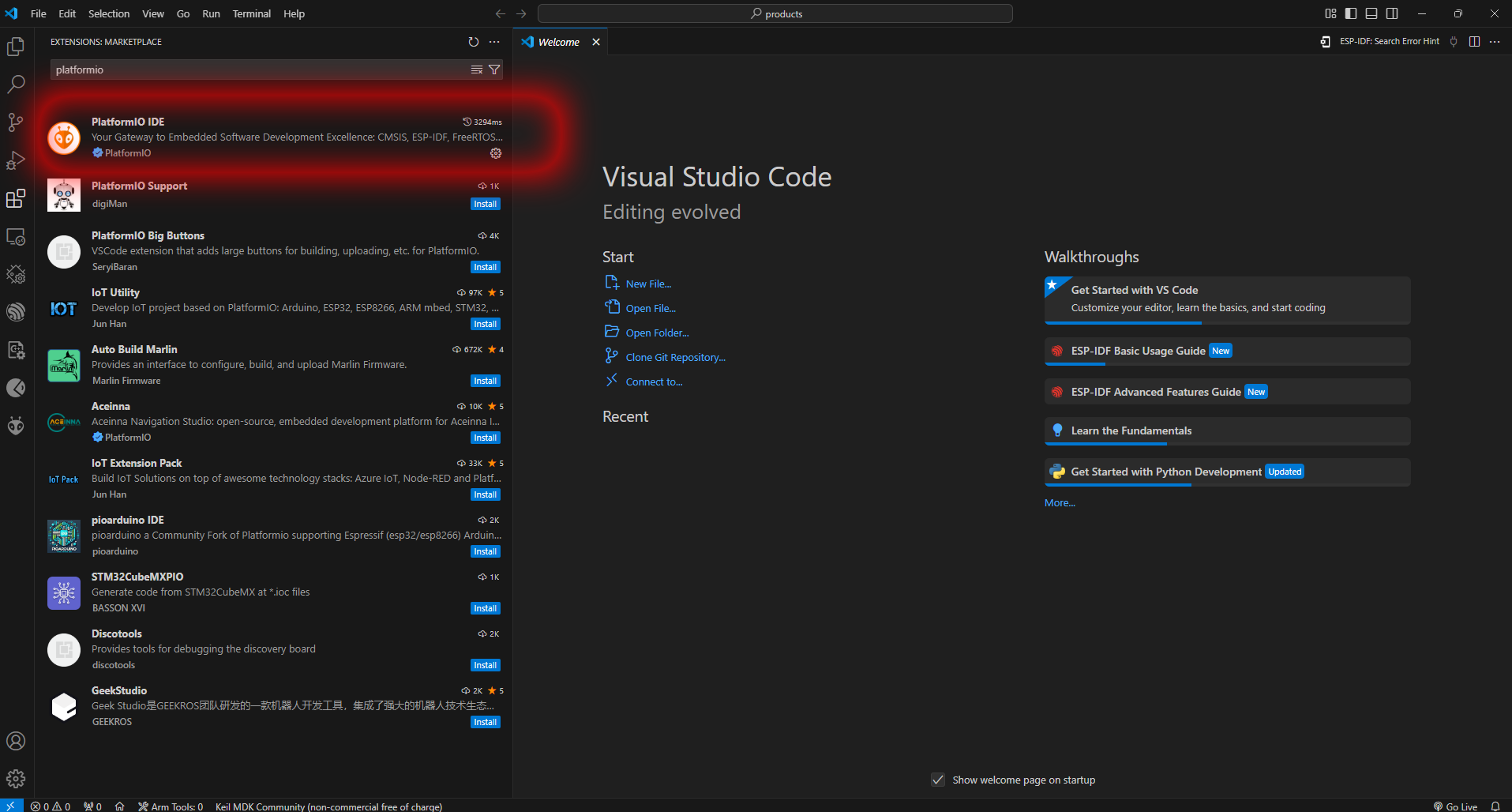Open the editor More Actions ellipsis
Viewport: 1512px width, 812px height.
tap(1495, 42)
